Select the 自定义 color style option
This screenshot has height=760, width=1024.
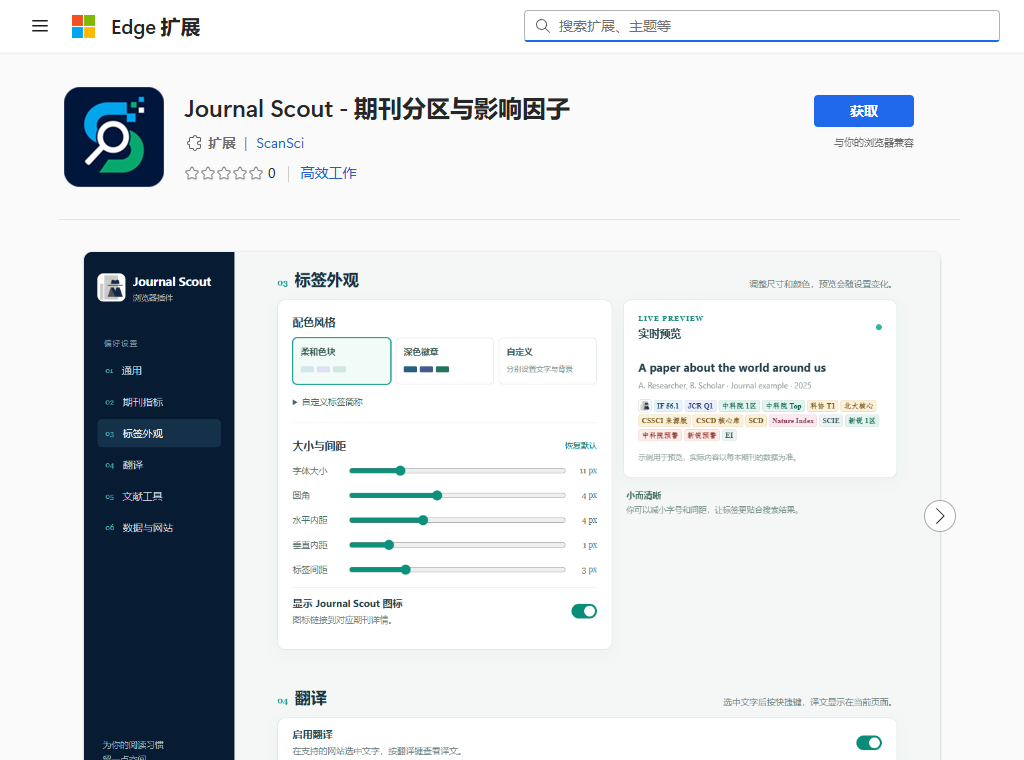[x=547, y=360]
